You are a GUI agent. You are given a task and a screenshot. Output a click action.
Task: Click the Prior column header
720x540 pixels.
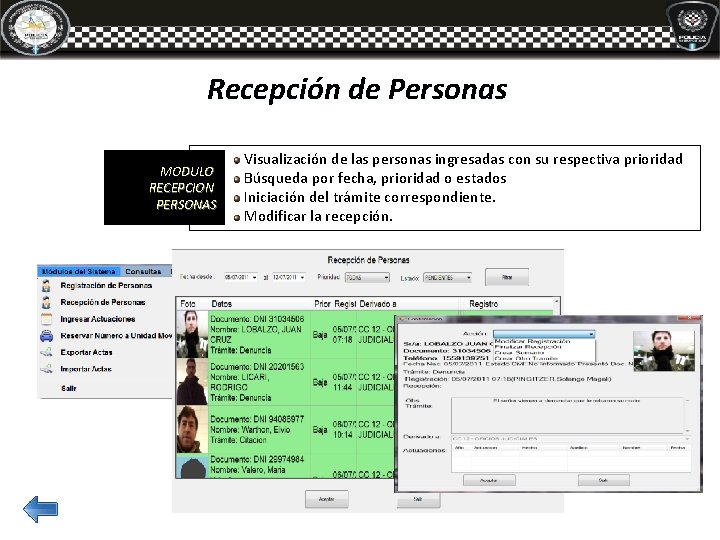point(322,304)
